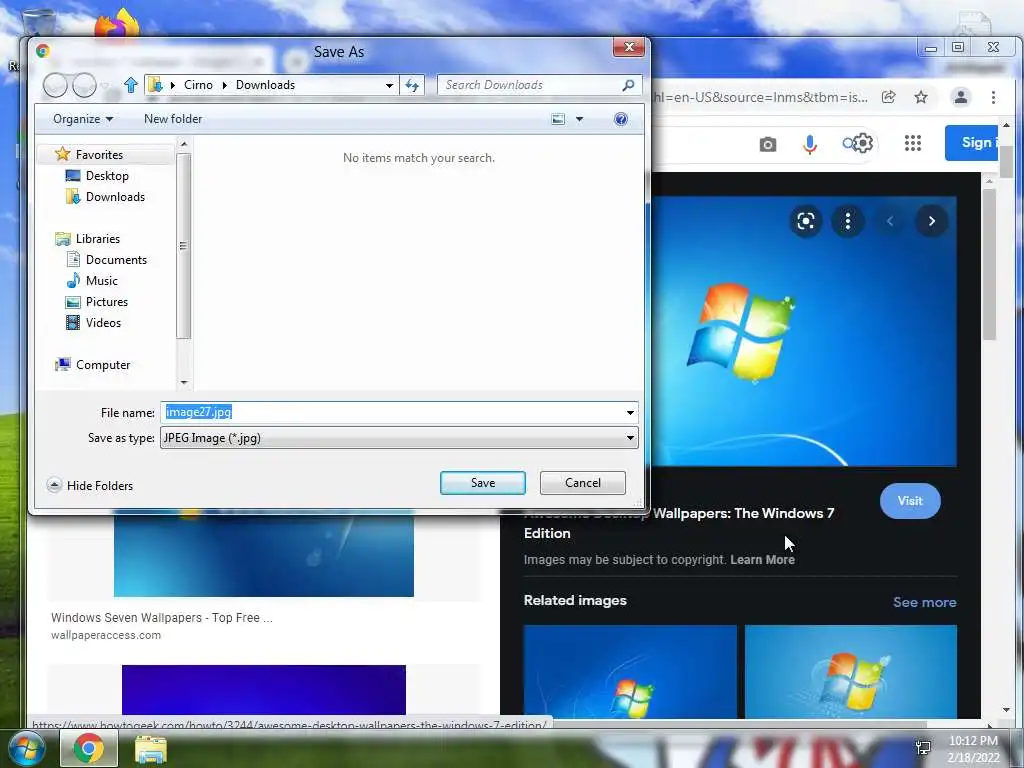Click the Windows 7 wallpaper preview image
The height and width of the screenshot is (768, 1024).
point(805,331)
